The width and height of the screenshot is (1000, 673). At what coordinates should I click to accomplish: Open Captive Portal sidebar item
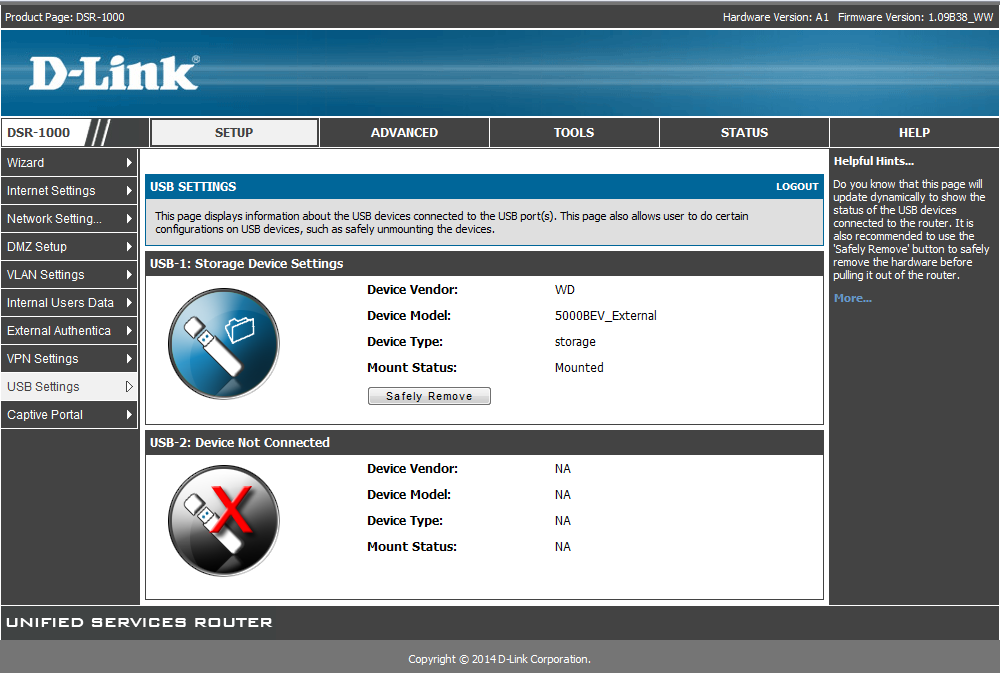[69, 415]
